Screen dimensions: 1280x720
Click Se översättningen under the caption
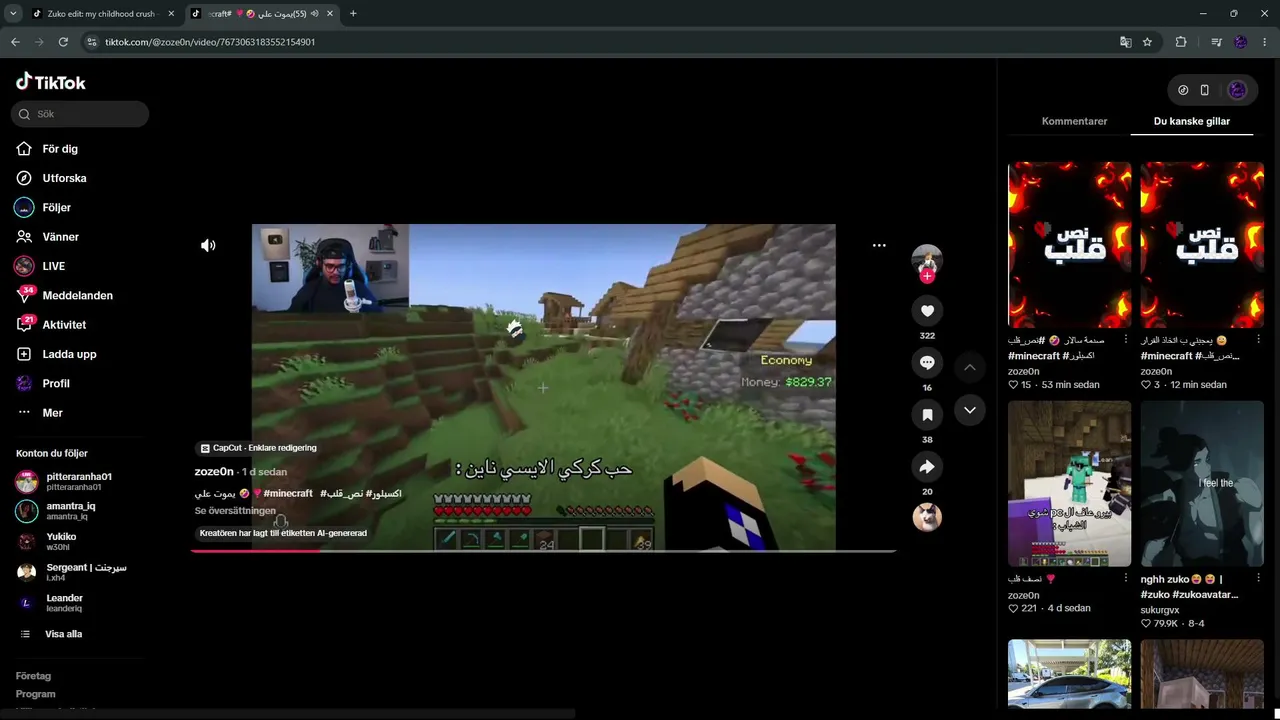(x=235, y=511)
